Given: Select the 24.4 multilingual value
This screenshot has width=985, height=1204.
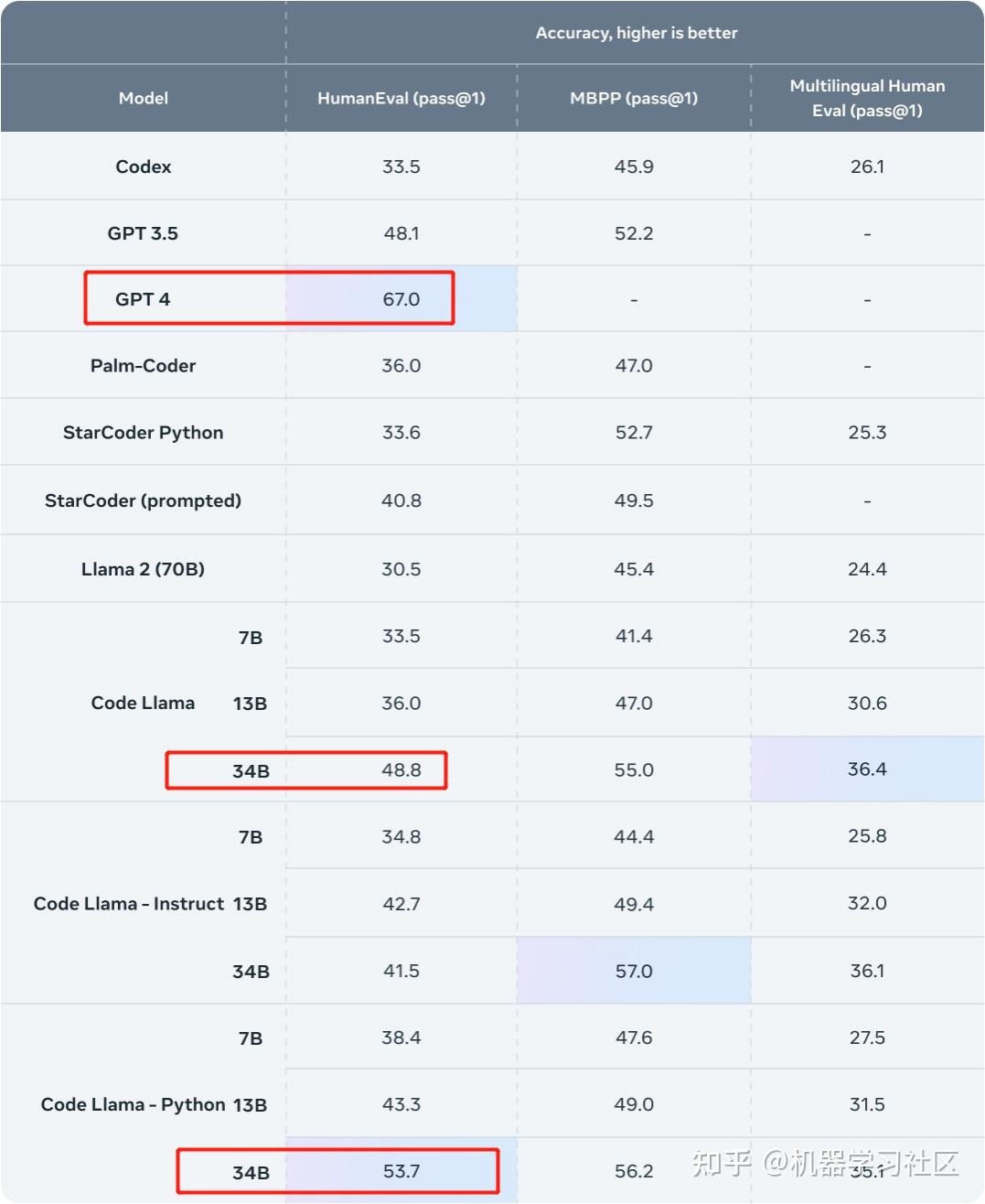Looking at the screenshot, I should point(867,569).
